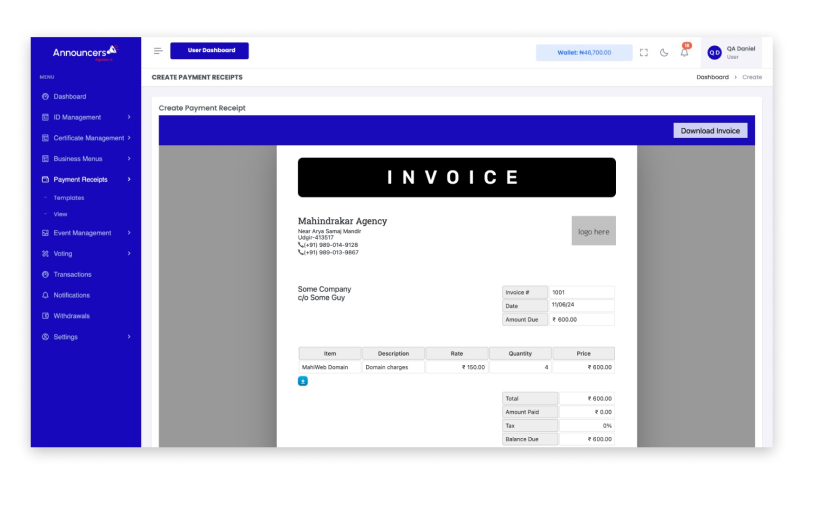Select the View submenu item
818x506 pixels.
60,214
